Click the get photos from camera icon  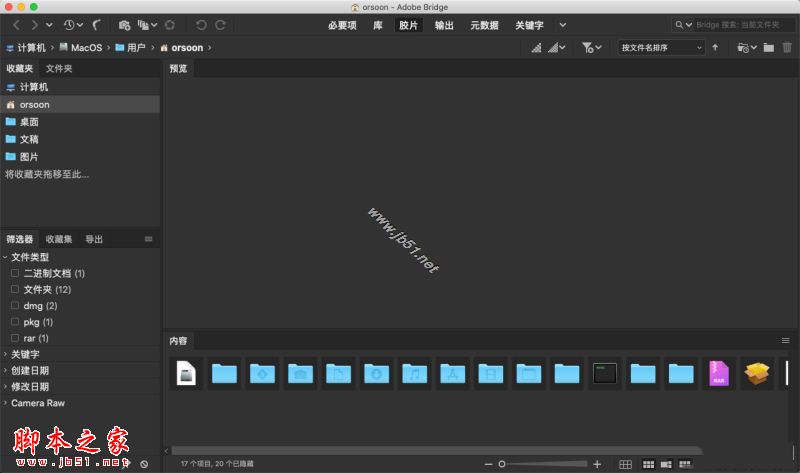coord(124,25)
